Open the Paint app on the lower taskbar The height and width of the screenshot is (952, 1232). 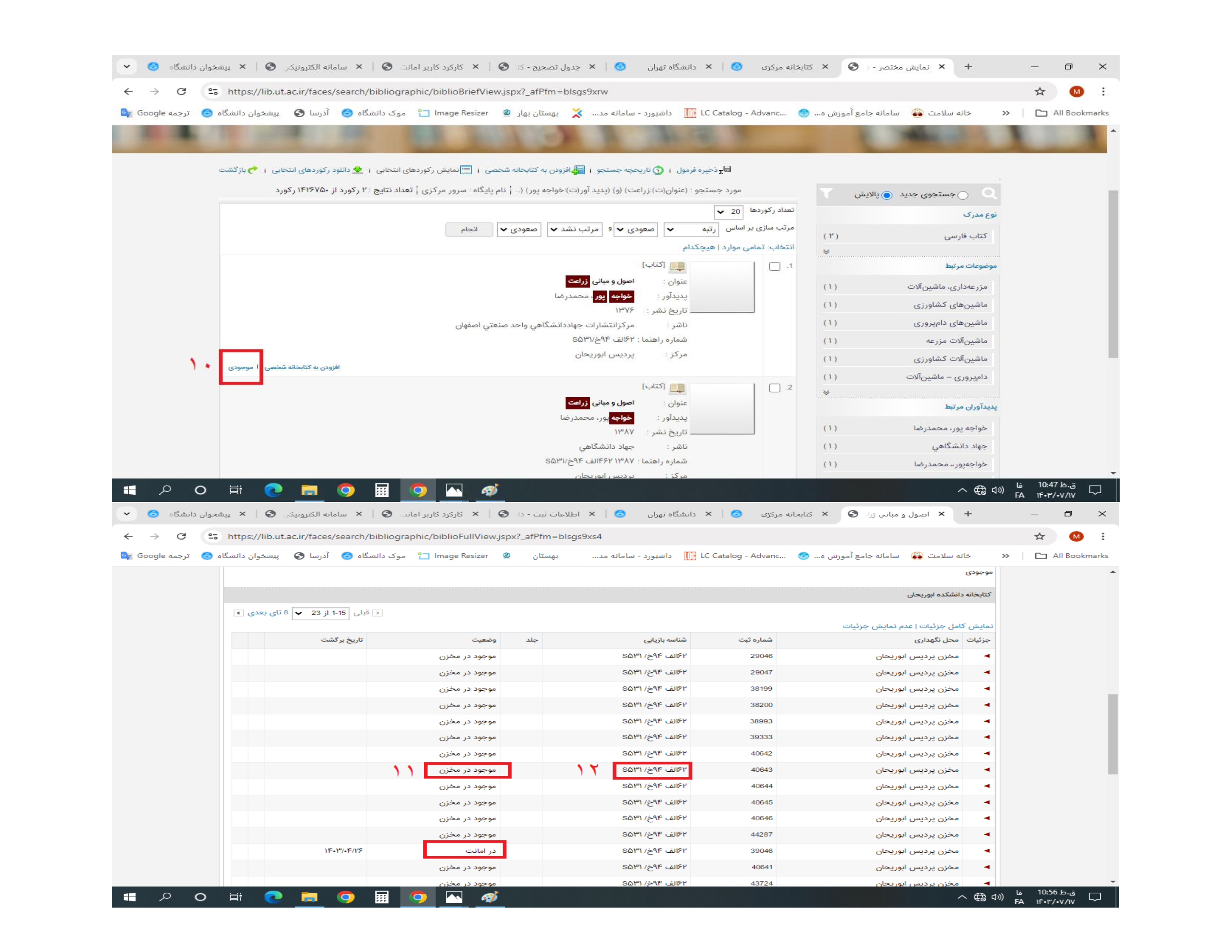[x=490, y=897]
